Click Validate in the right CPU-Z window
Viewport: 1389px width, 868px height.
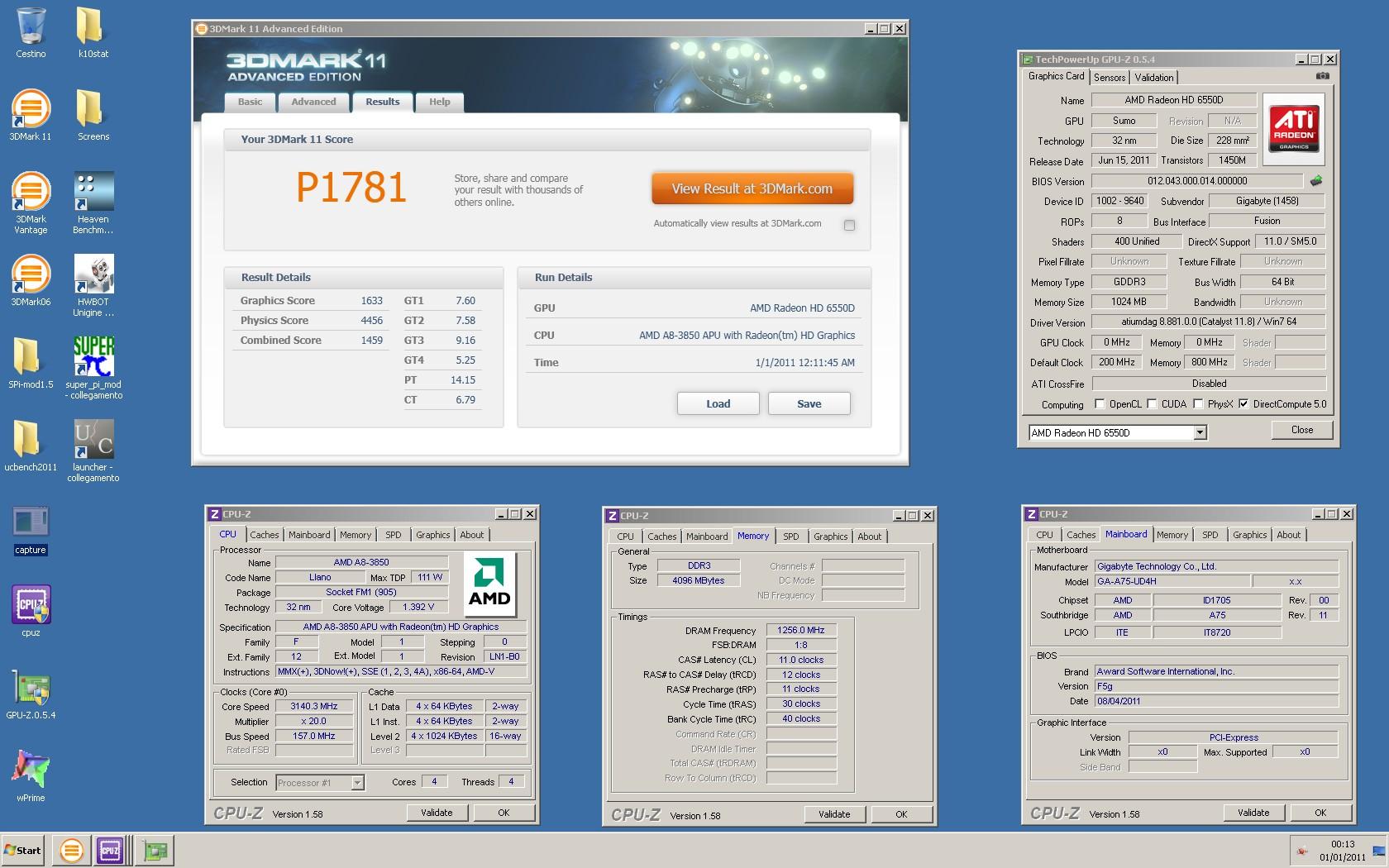[x=1253, y=813]
